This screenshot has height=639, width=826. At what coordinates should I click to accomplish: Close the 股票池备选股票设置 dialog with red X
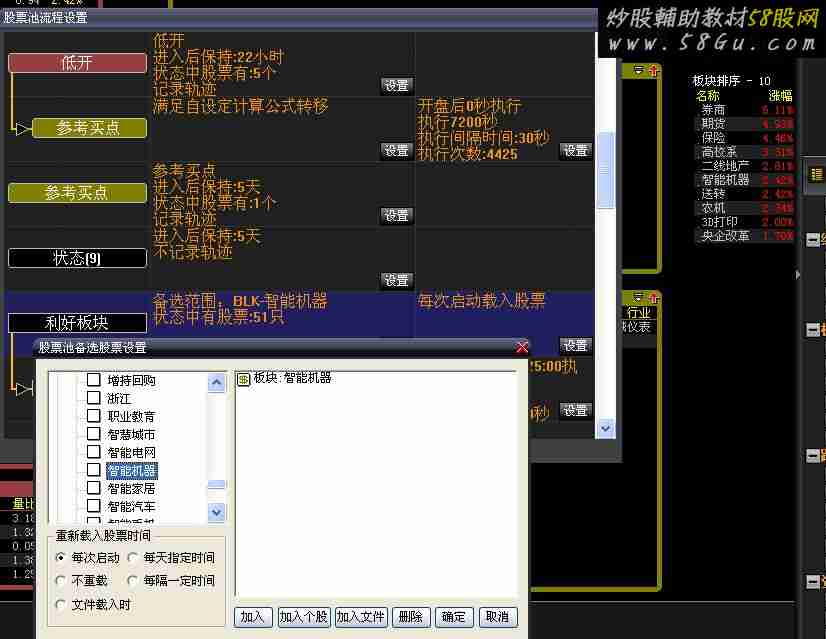click(x=522, y=348)
